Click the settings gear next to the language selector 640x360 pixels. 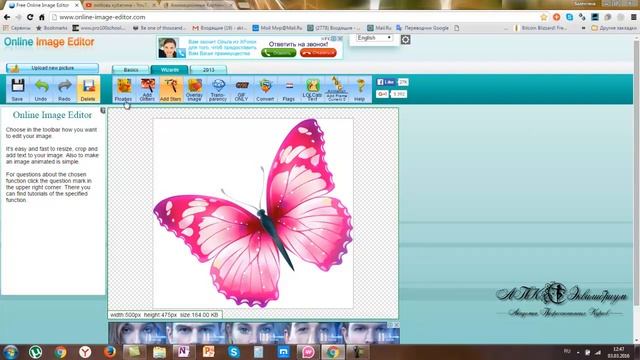tap(405, 40)
